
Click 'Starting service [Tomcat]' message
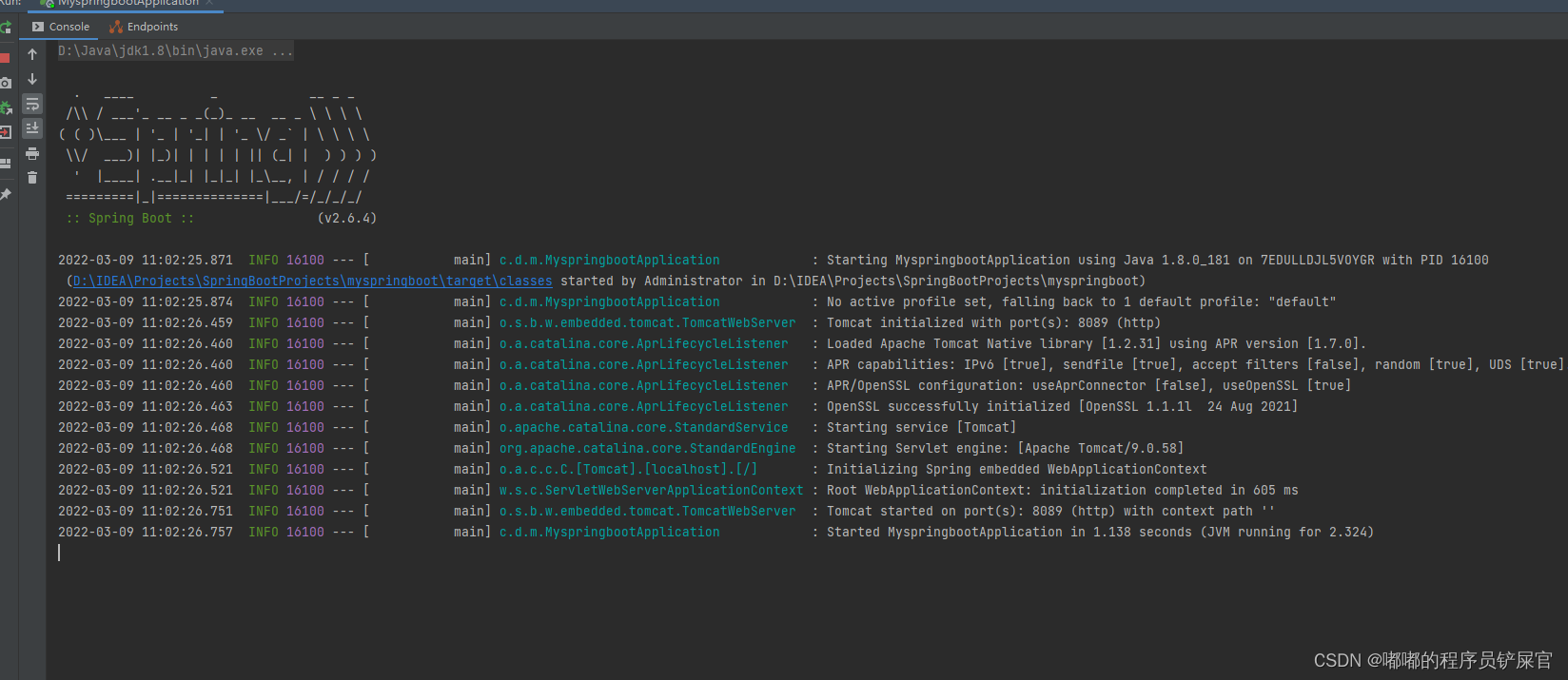point(921,428)
